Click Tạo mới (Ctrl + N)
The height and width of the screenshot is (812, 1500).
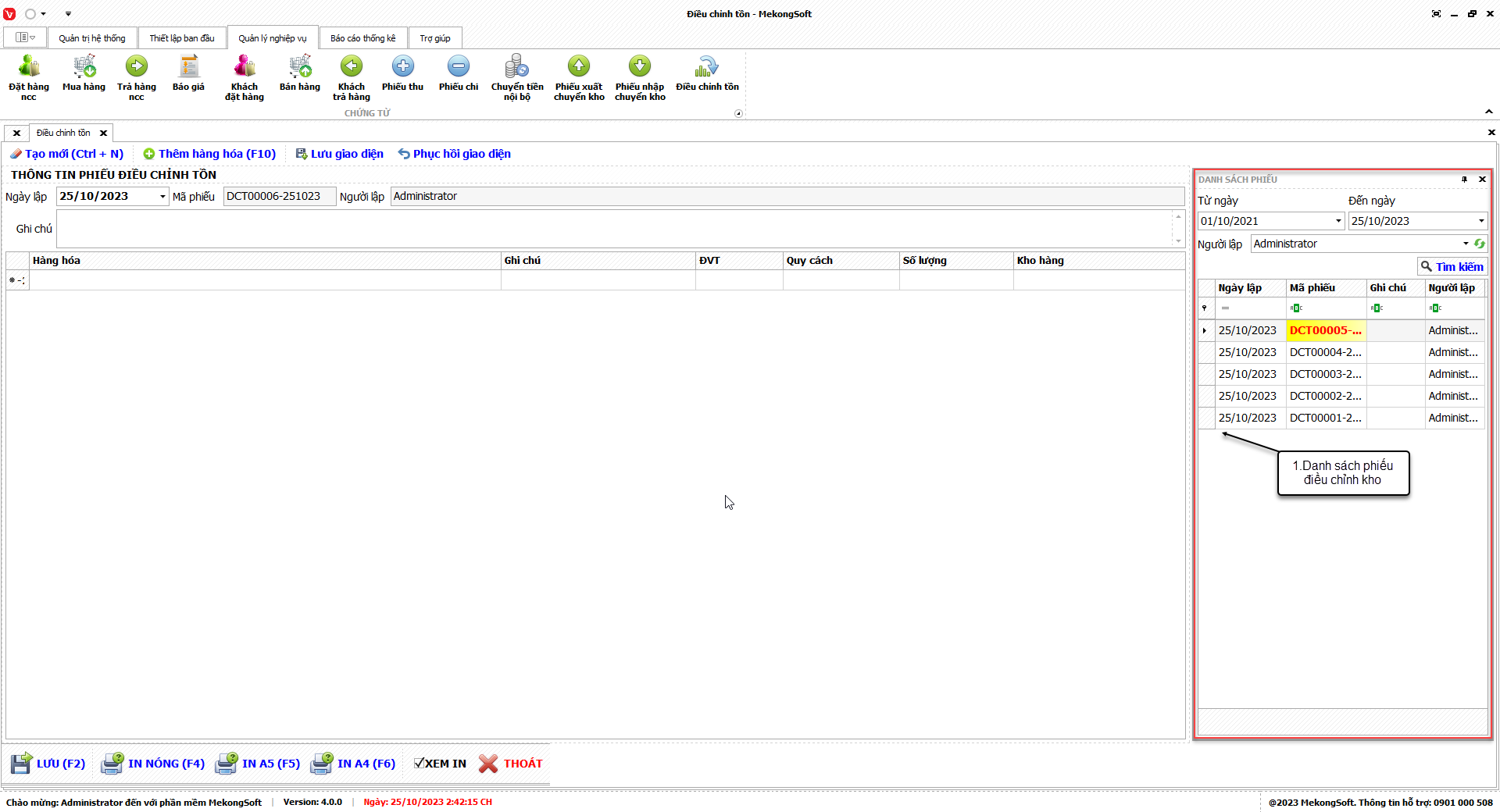[66, 154]
